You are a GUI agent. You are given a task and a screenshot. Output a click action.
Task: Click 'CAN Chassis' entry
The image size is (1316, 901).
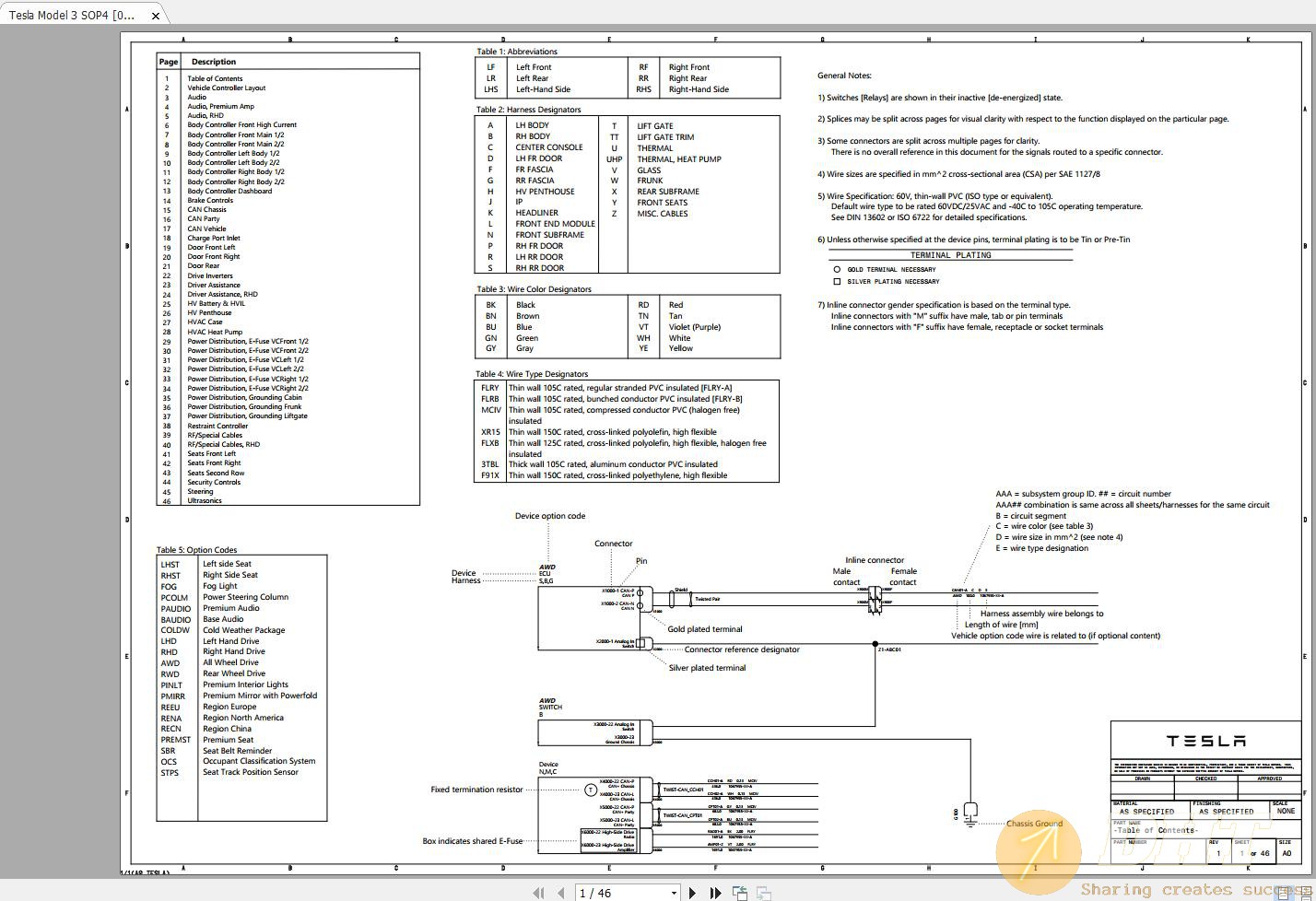click(206, 209)
